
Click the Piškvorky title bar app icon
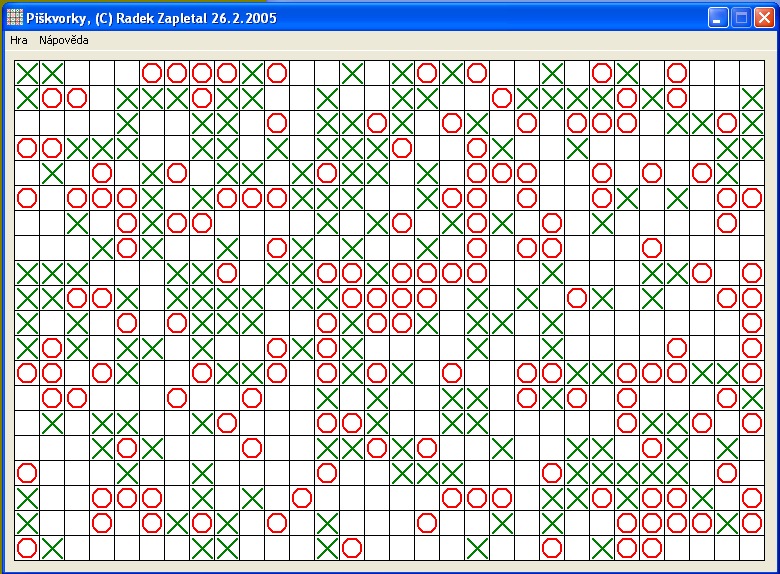pyautogui.click(x=15, y=18)
